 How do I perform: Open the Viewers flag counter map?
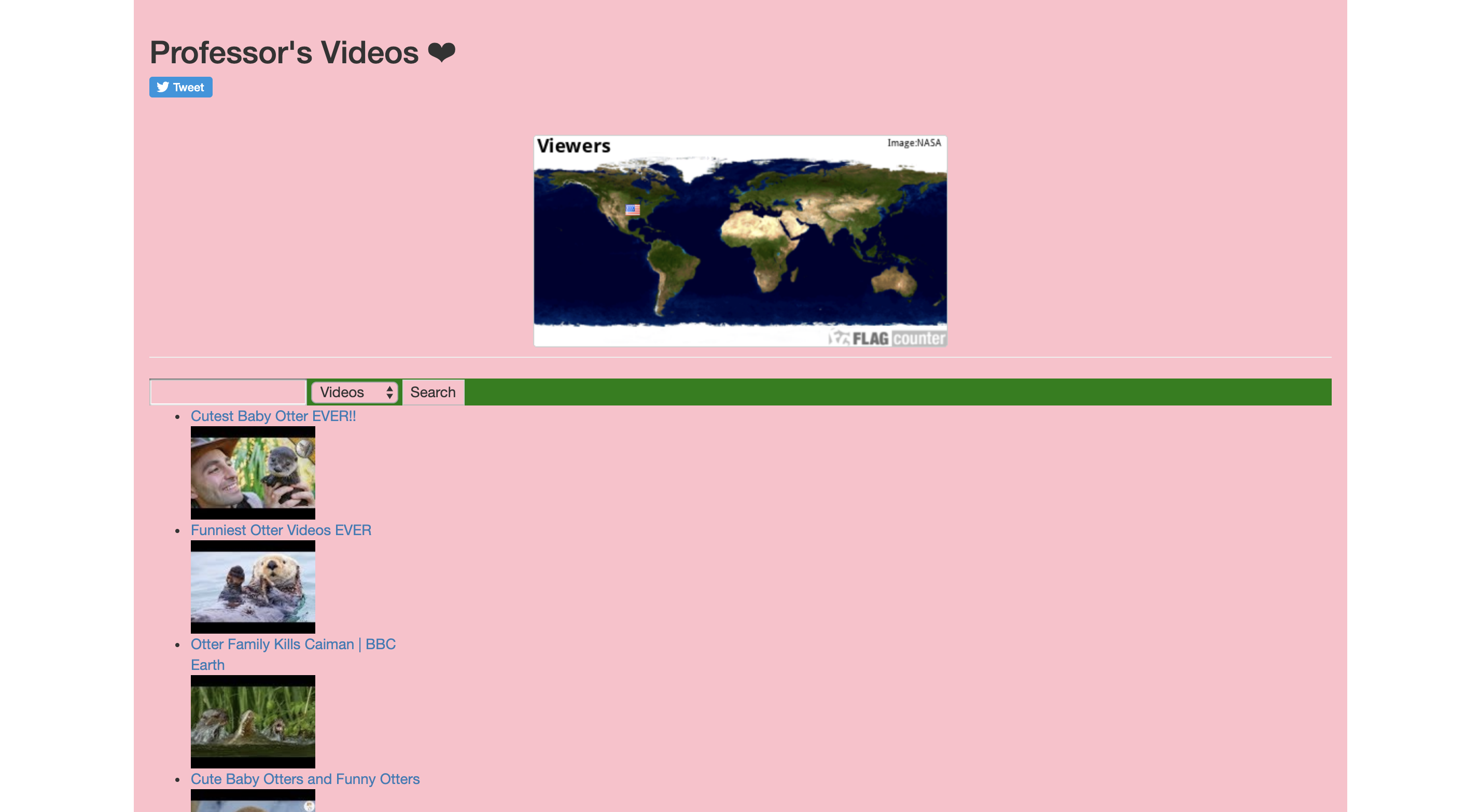pos(740,241)
